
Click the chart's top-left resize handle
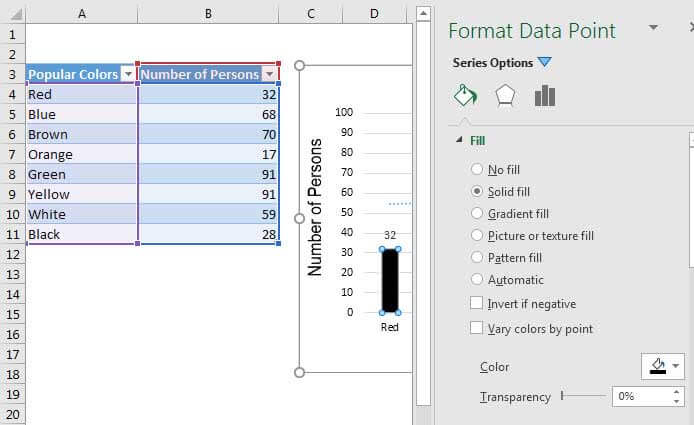click(x=300, y=66)
